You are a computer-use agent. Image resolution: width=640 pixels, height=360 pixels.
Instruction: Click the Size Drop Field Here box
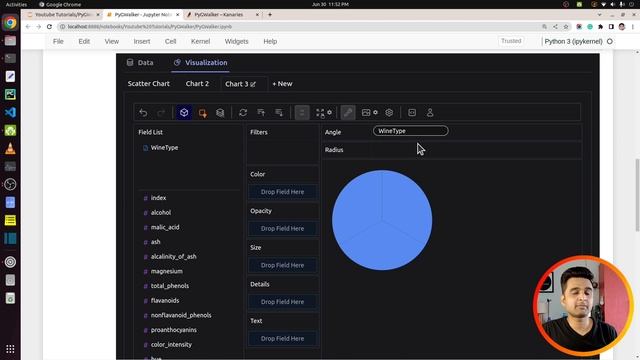pyautogui.click(x=282, y=265)
